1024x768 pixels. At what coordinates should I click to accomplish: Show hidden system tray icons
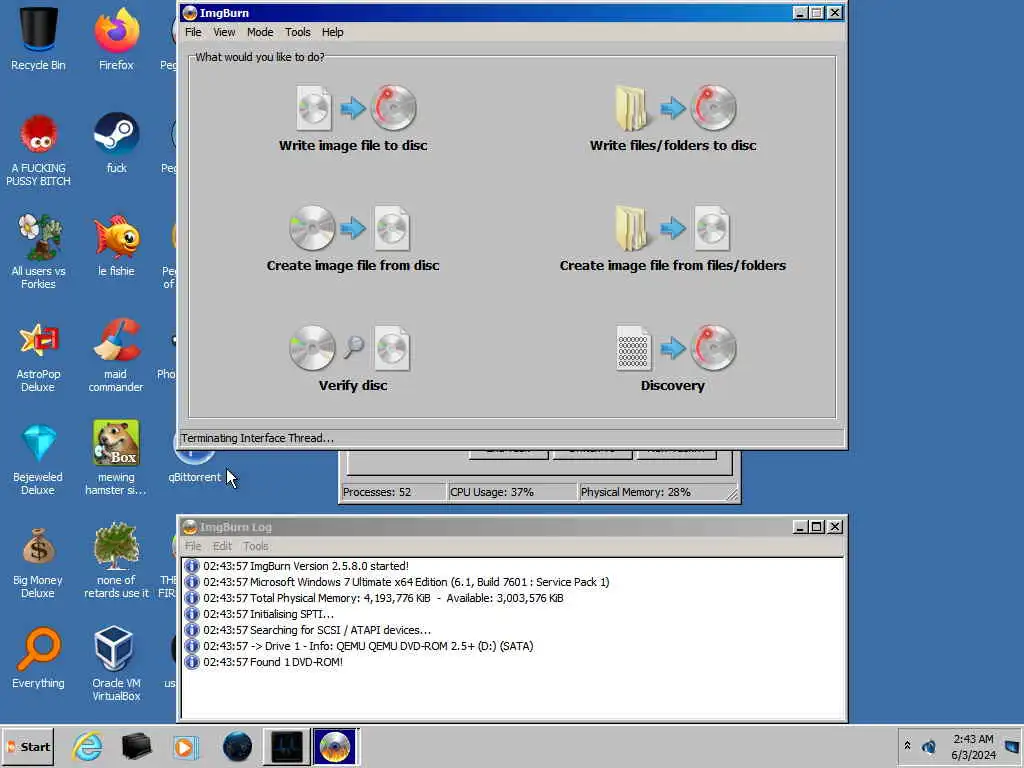click(907, 745)
